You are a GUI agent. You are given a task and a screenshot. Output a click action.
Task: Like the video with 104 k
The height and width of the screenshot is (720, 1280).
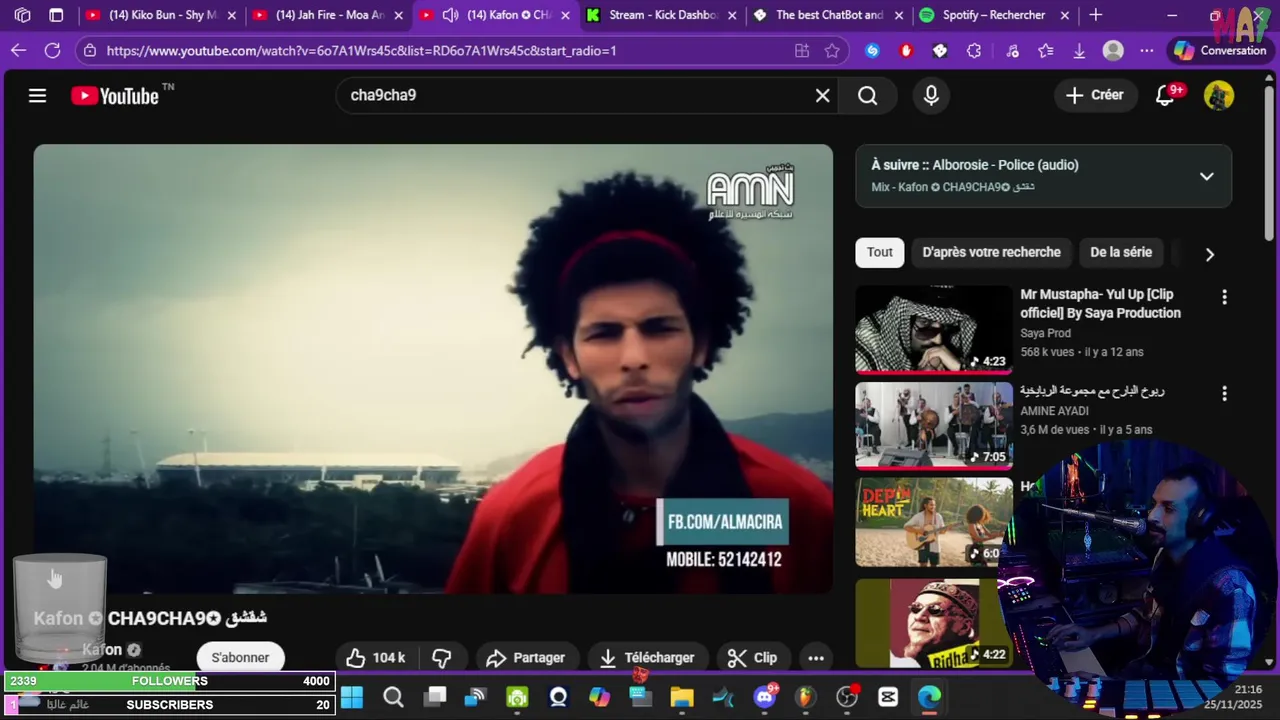tap(375, 657)
